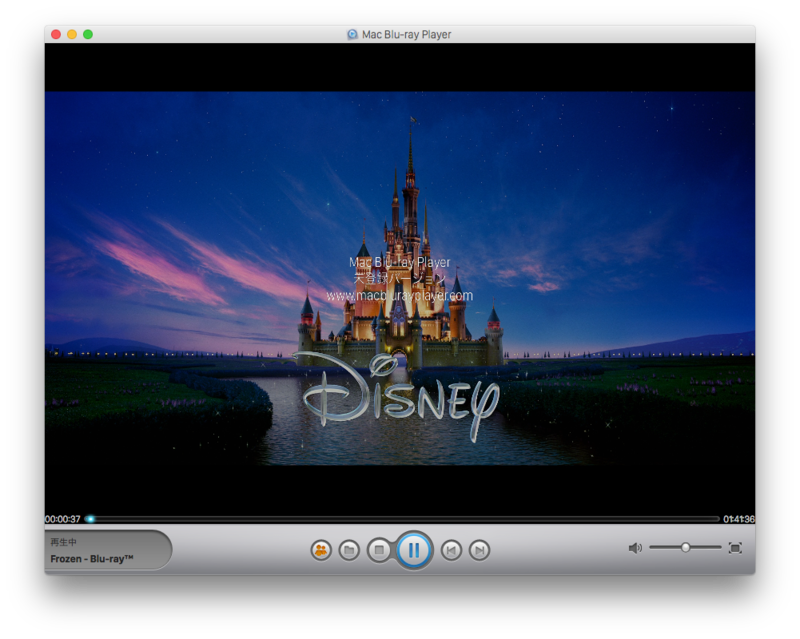Click the Mac Blu-ray Player window title
The height and width of the screenshot is (639, 800).
click(x=406, y=34)
